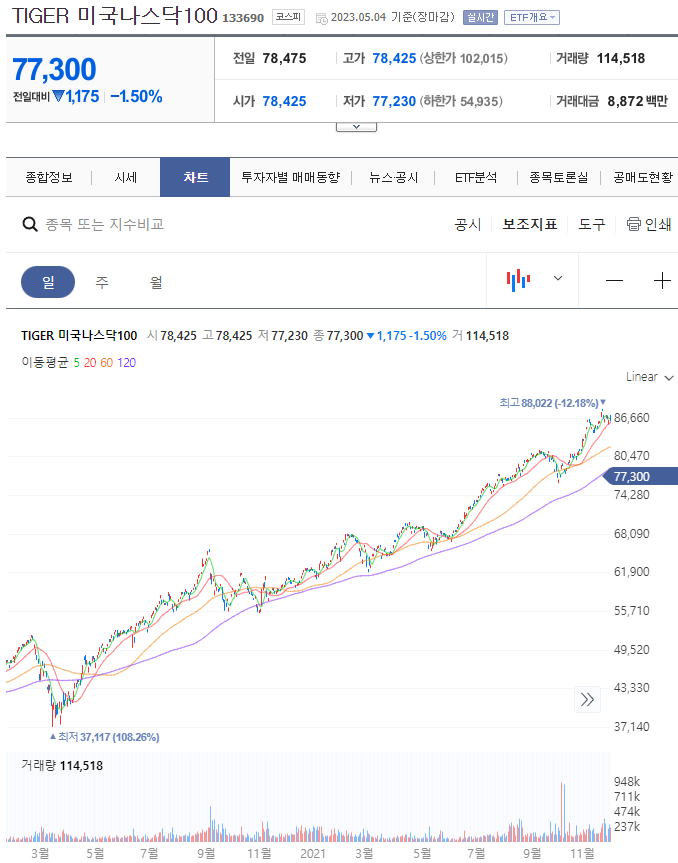The image size is (678, 863).
Task: Click the stock code 133690
Action: [243, 18]
